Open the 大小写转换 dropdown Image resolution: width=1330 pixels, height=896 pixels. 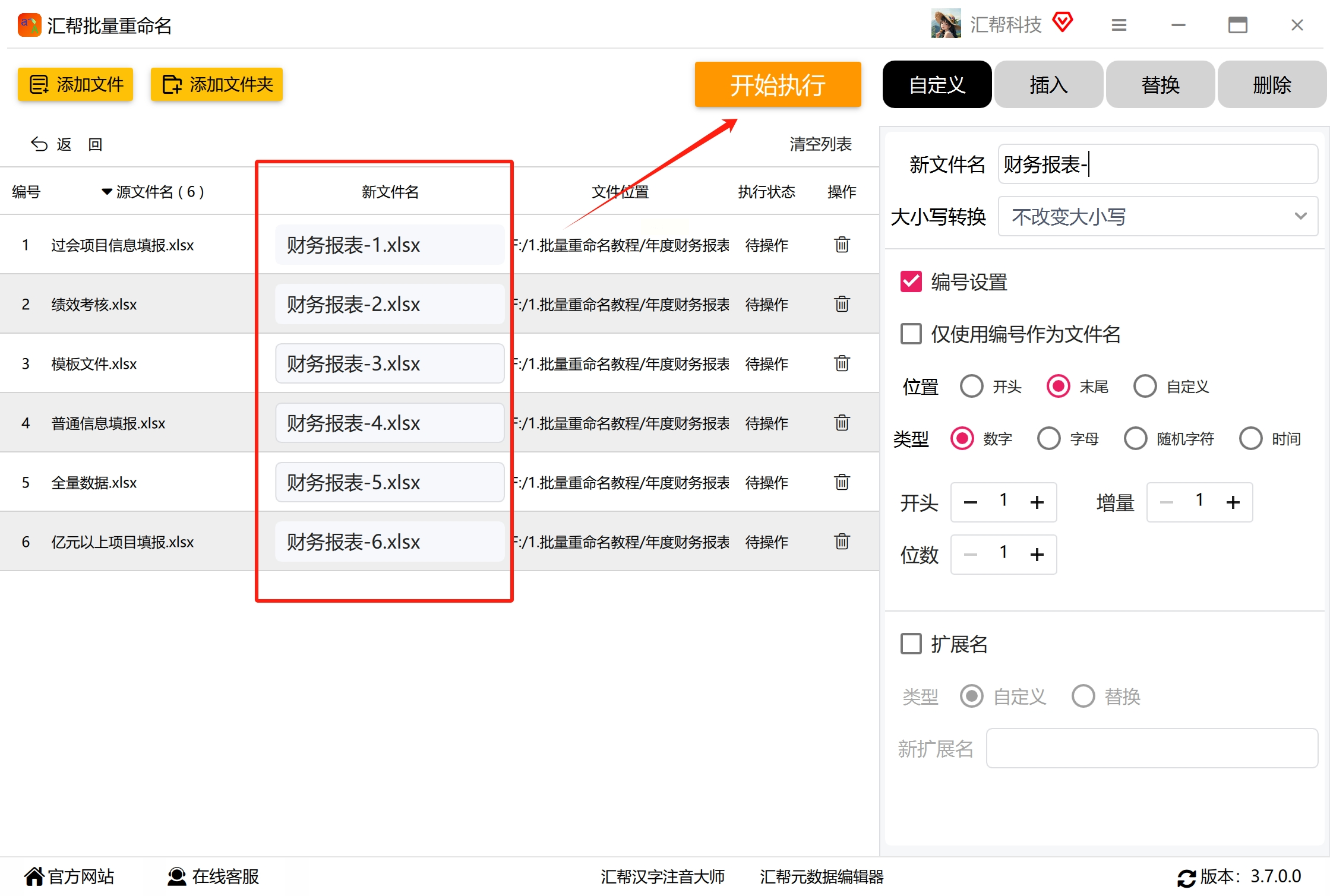click(1157, 217)
